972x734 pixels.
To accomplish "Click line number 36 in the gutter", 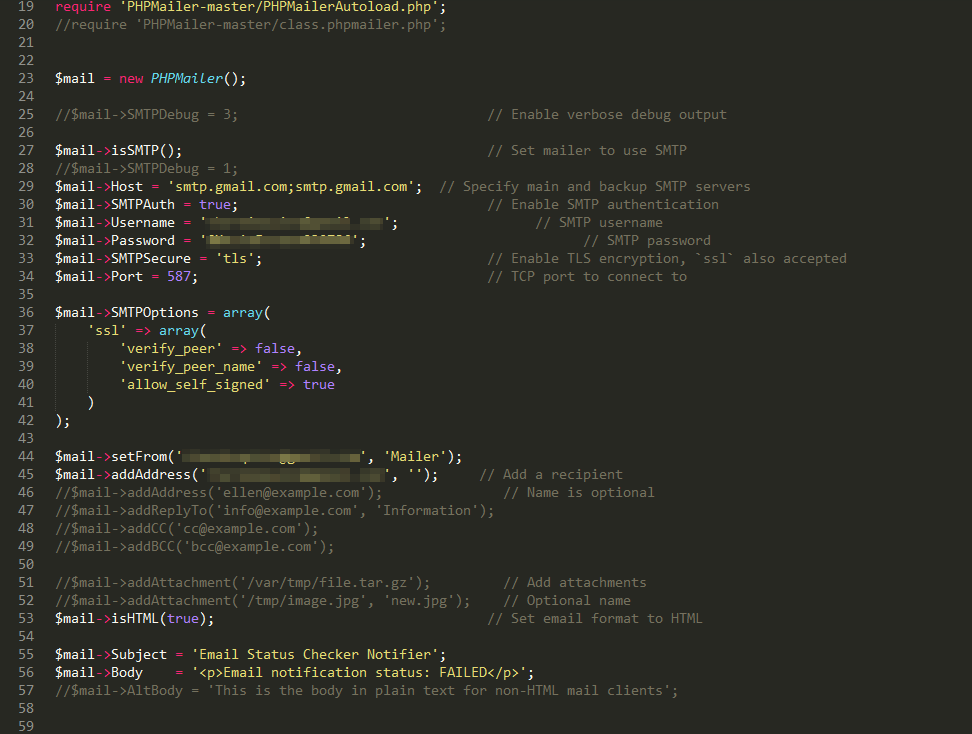I will click(x=26, y=312).
